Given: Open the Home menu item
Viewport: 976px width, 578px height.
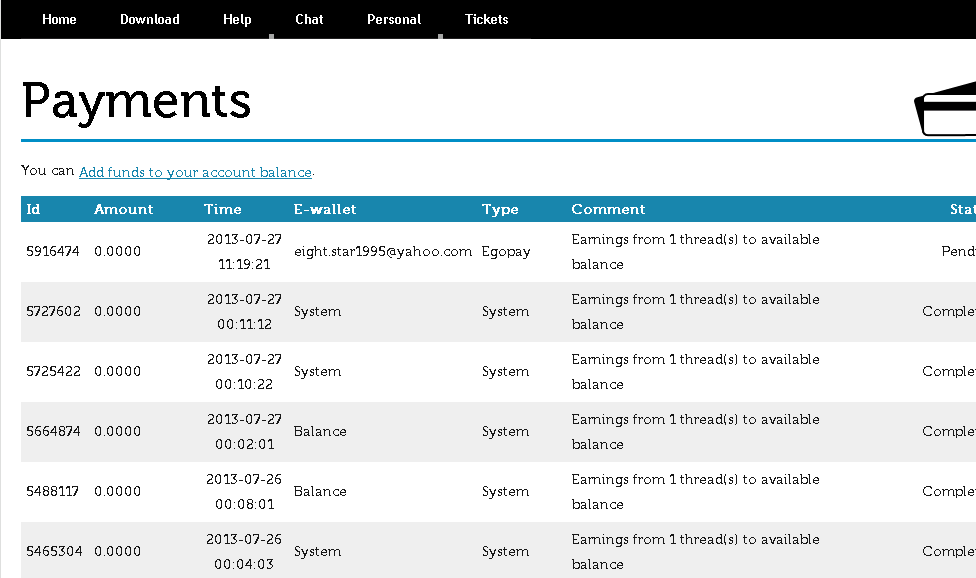Looking at the screenshot, I should pos(59,19).
